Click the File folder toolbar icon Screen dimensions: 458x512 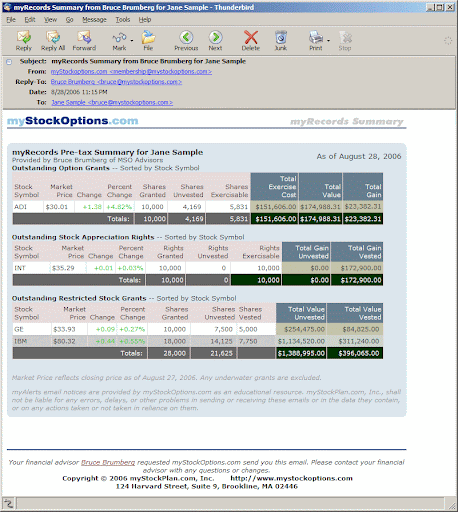point(148,41)
